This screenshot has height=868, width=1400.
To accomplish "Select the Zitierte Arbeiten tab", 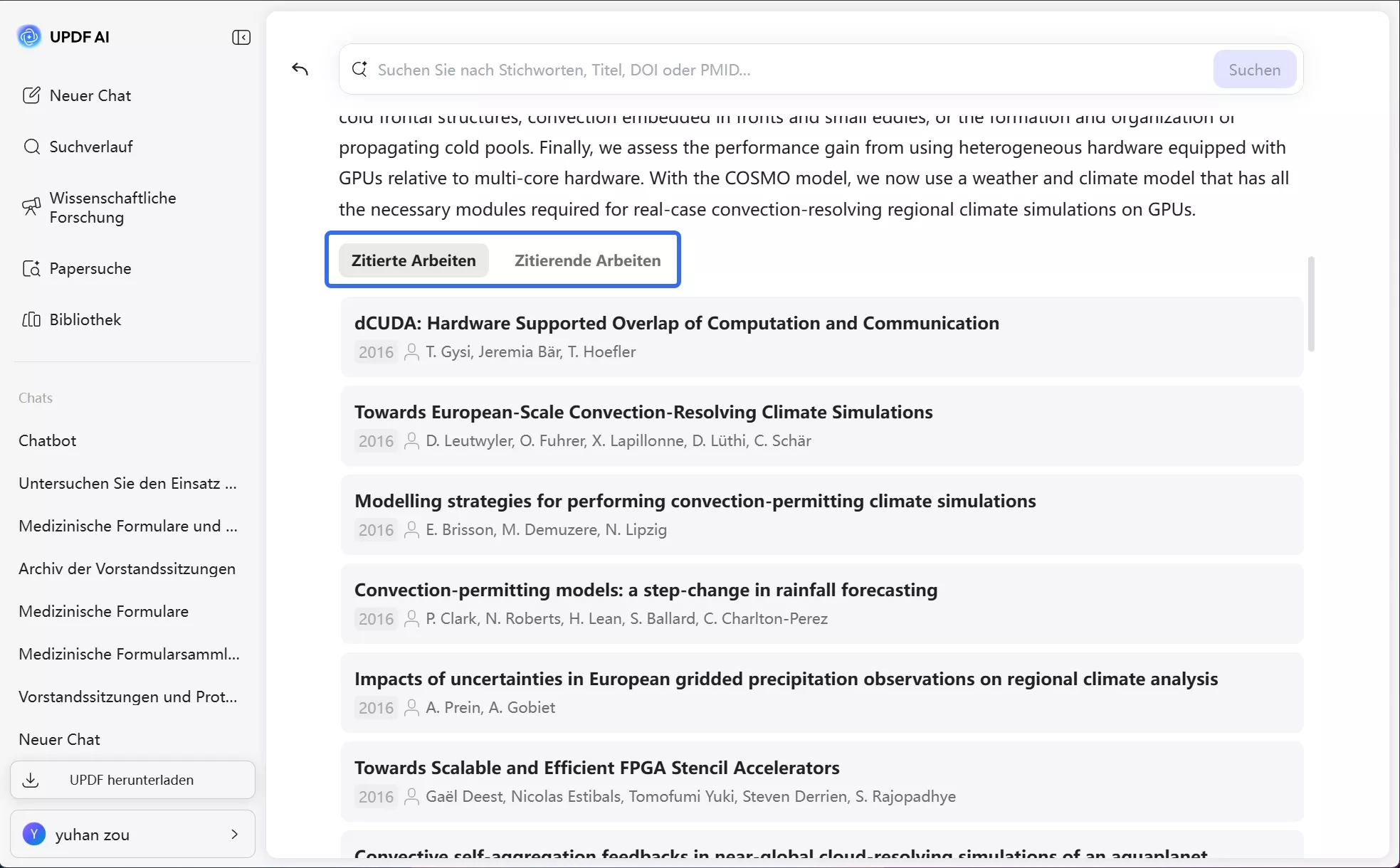I will (x=414, y=260).
